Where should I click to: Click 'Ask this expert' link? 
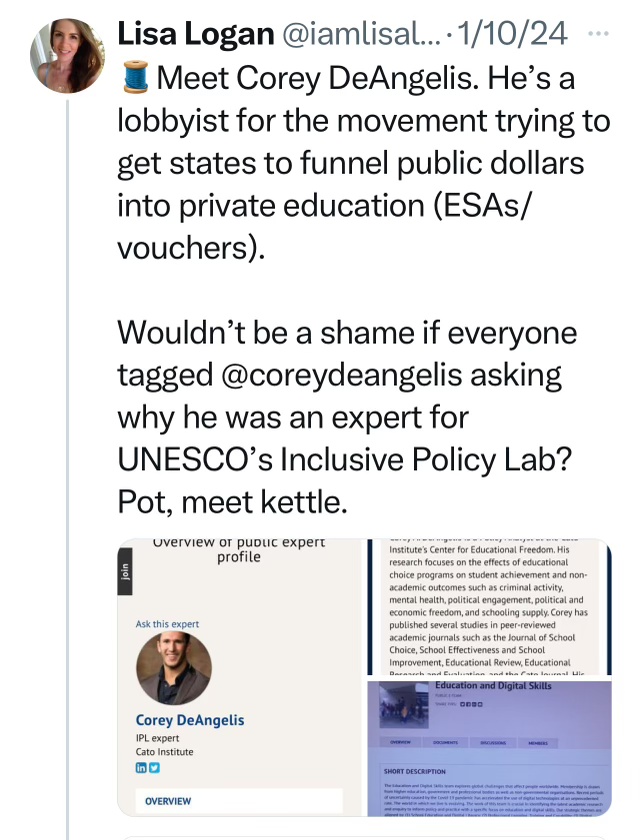click(x=167, y=624)
